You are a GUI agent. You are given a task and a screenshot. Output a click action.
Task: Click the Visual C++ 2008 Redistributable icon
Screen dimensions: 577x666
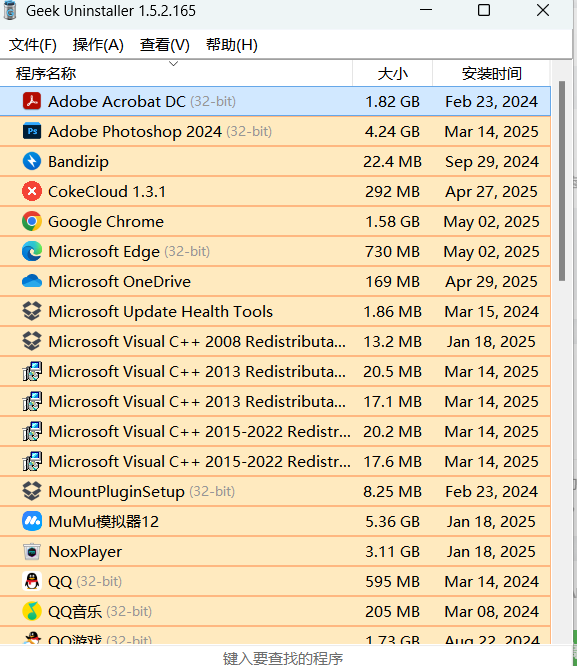(x=32, y=341)
